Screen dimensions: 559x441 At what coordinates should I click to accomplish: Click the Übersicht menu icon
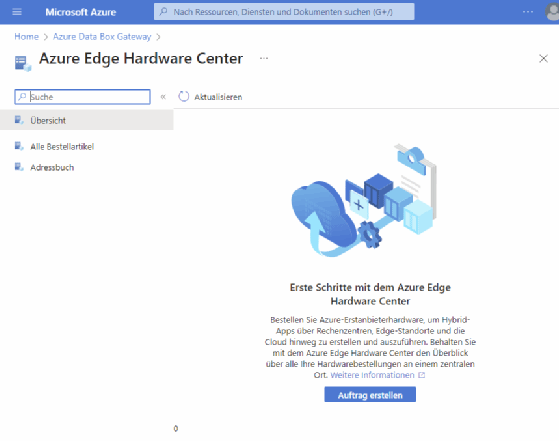click(x=19, y=120)
